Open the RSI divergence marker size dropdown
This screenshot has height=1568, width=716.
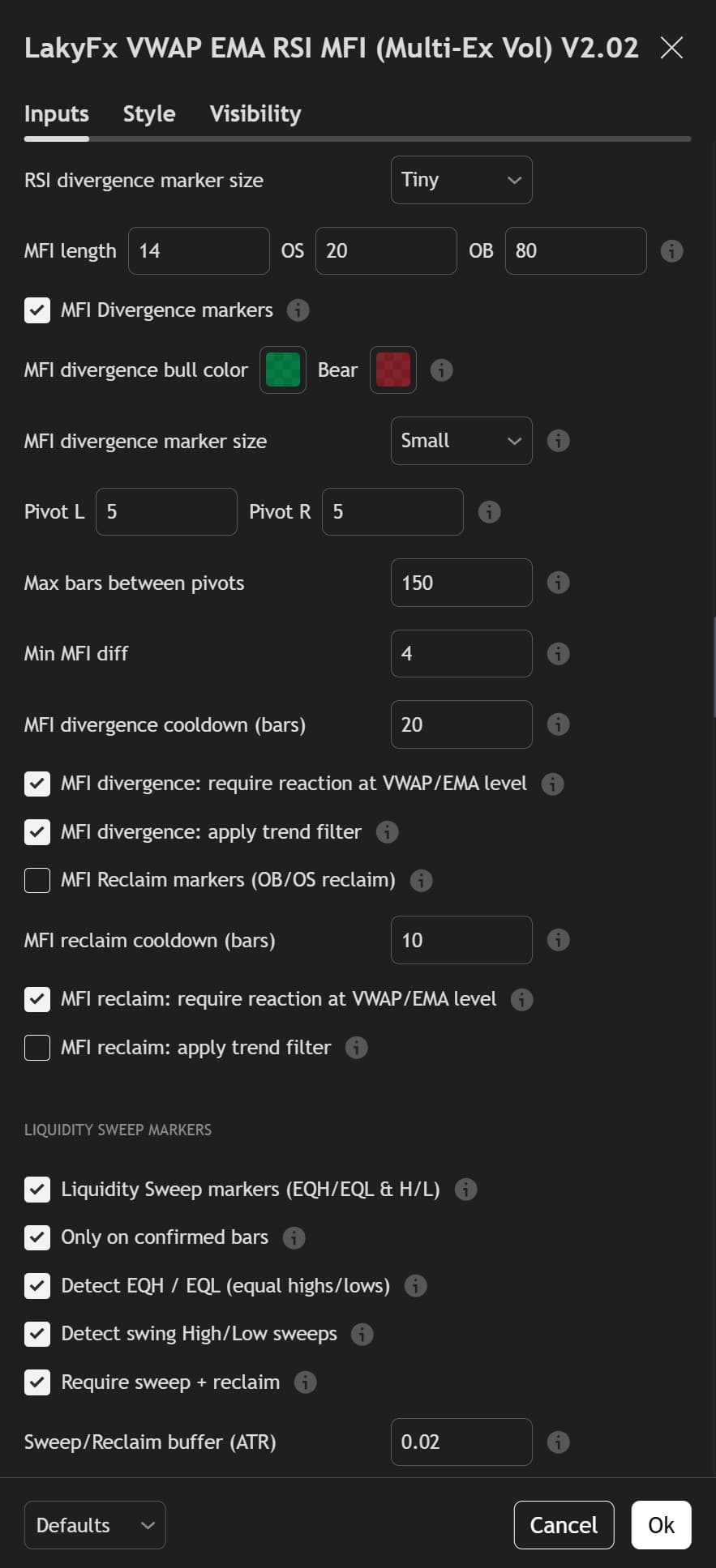(461, 180)
